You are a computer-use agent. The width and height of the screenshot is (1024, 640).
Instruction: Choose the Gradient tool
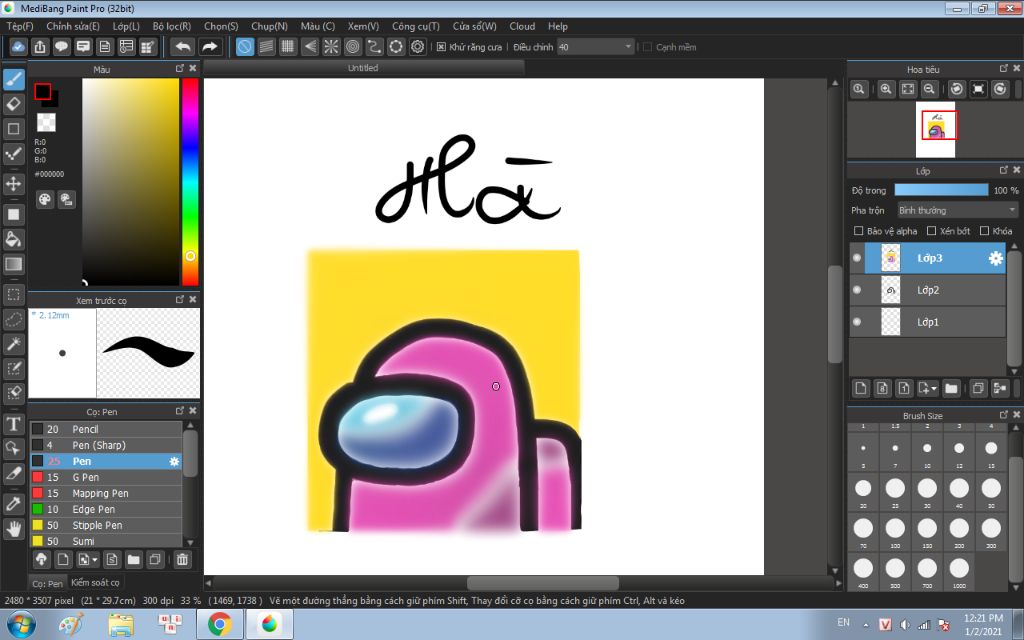click(x=14, y=264)
